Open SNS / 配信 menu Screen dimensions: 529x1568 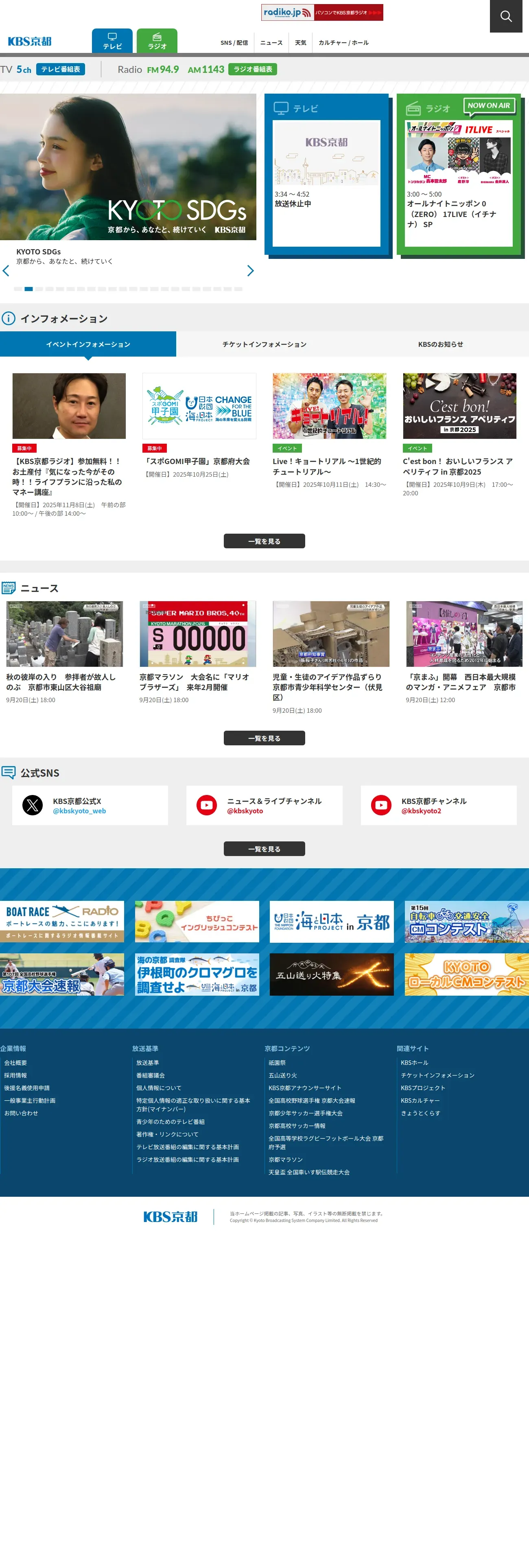pos(234,43)
